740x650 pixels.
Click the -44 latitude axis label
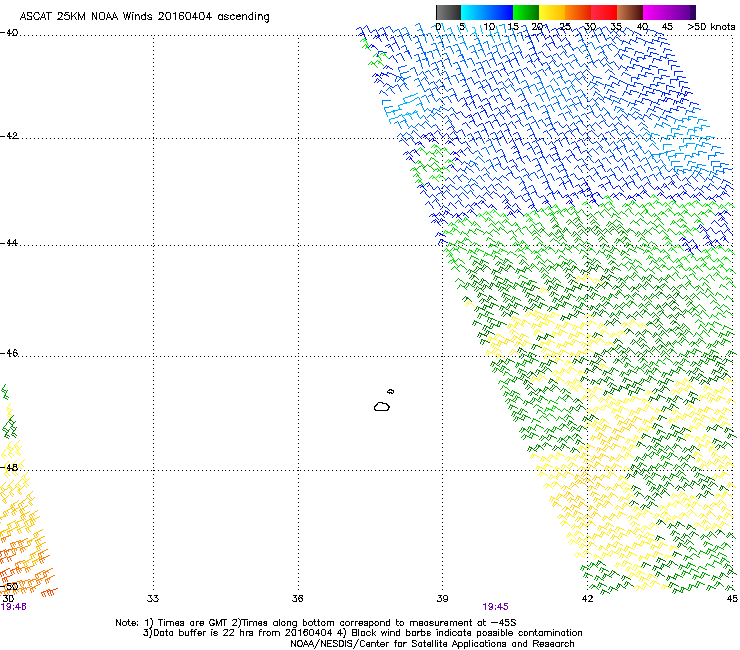[x=9, y=243]
